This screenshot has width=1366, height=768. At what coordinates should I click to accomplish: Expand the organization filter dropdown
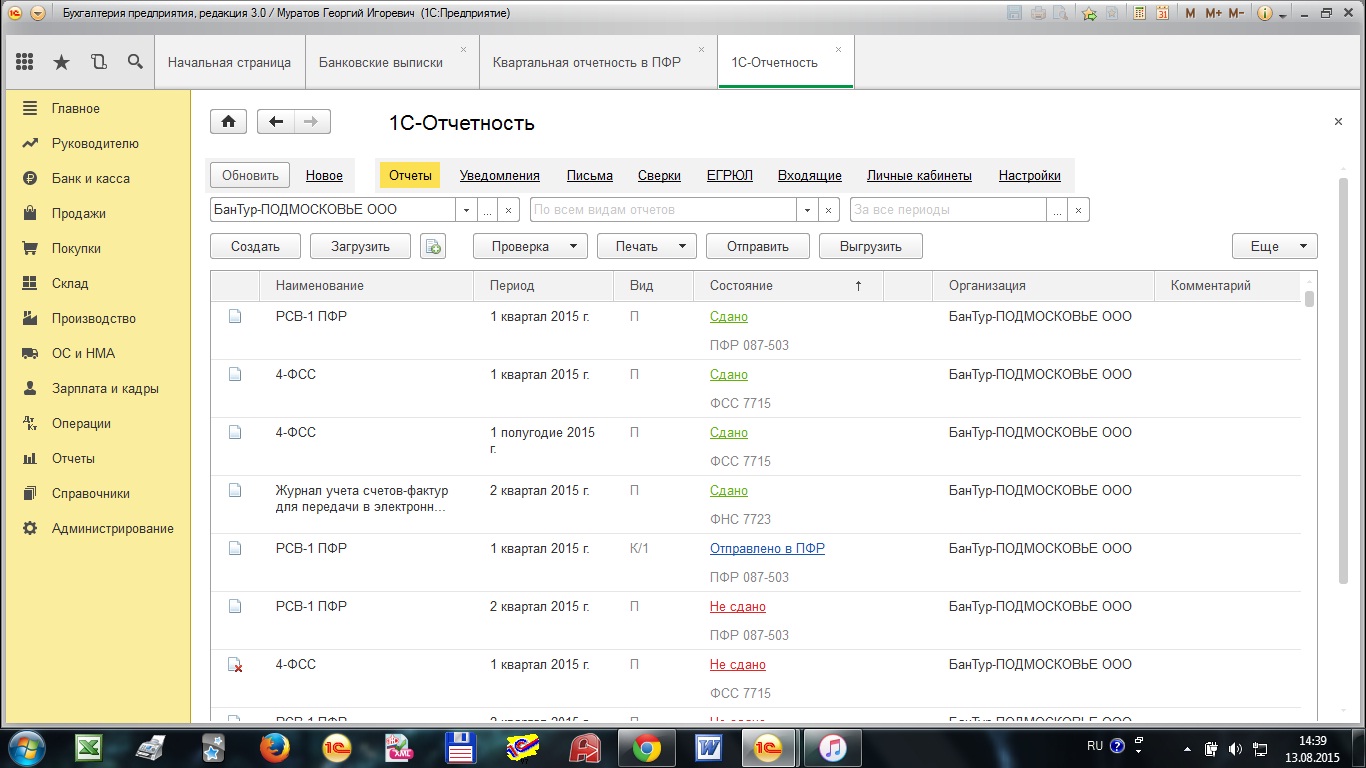pyautogui.click(x=465, y=210)
